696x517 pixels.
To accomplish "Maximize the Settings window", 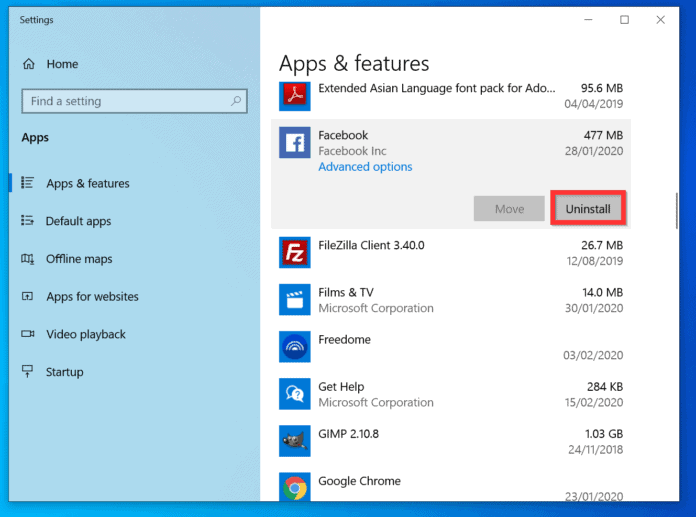I will pyautogui.click(x=625, y=20).
